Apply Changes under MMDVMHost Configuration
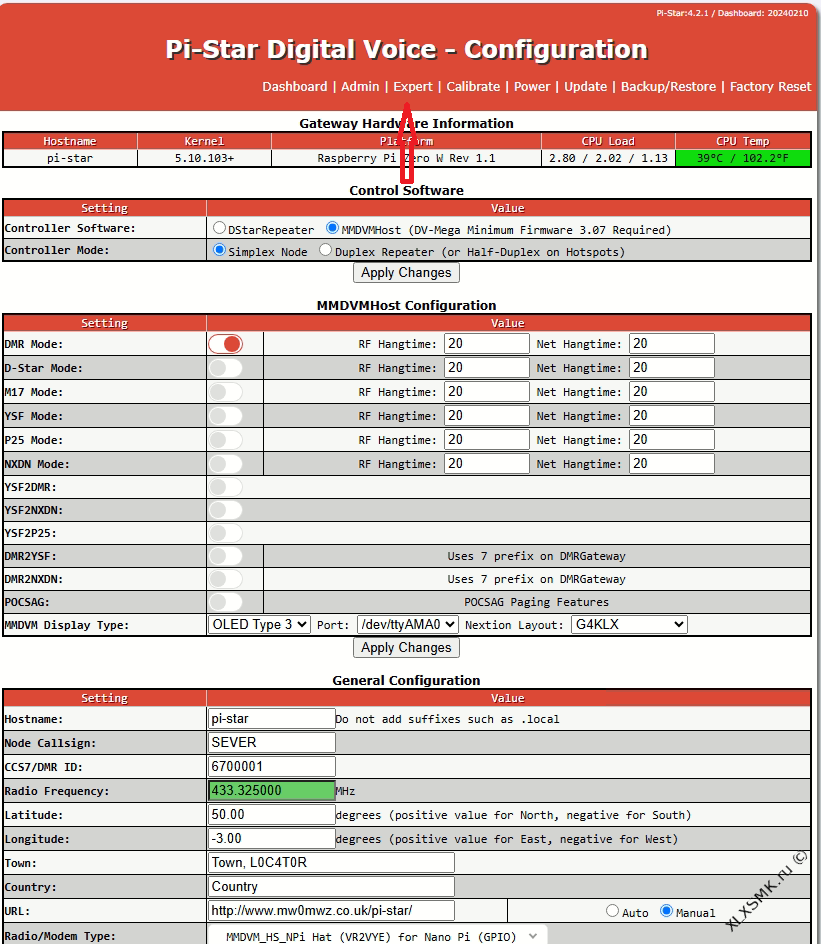 (406, 648)
